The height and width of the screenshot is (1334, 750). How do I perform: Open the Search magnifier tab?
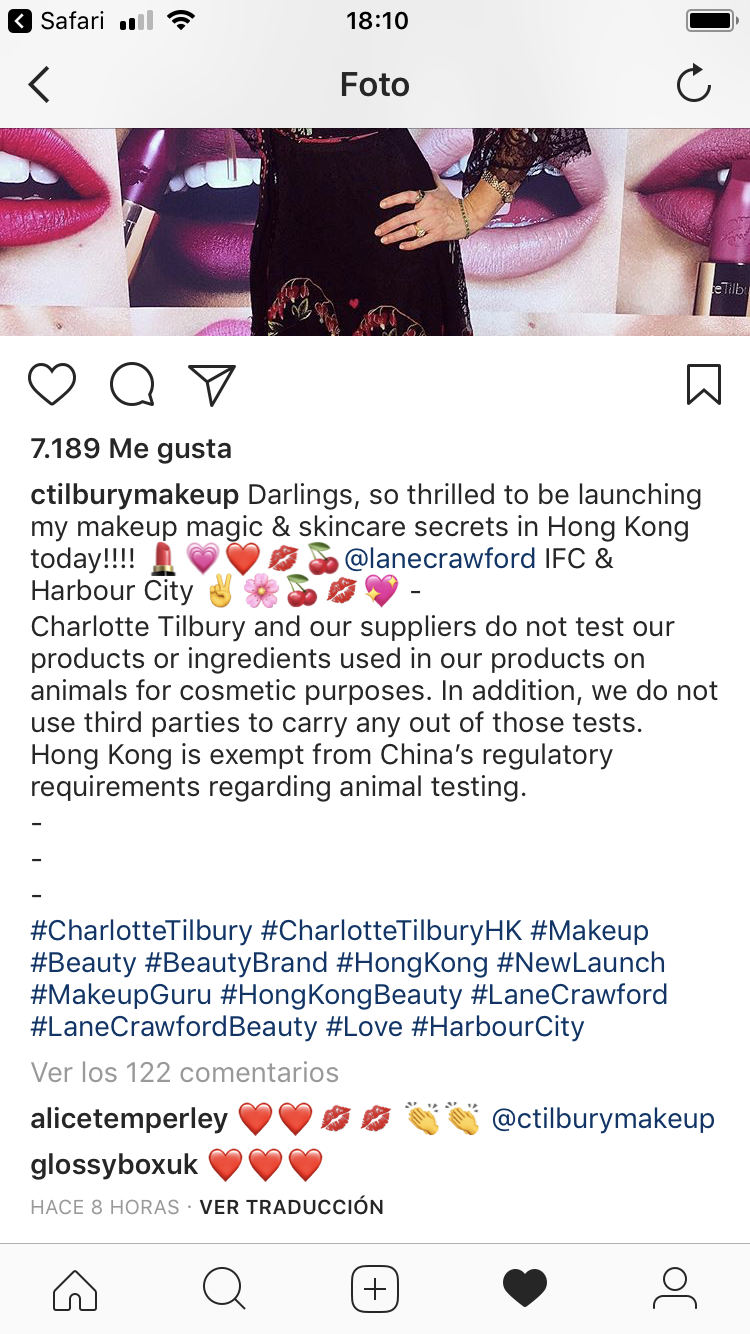[224, 1289]
